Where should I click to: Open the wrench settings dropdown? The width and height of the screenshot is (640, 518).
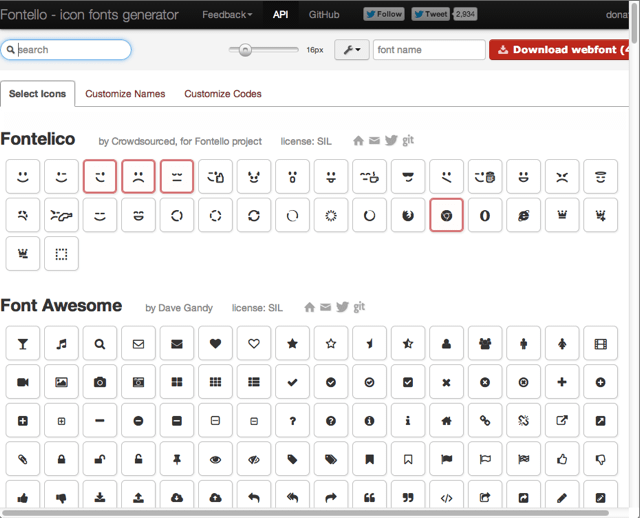tap(351, 50)
